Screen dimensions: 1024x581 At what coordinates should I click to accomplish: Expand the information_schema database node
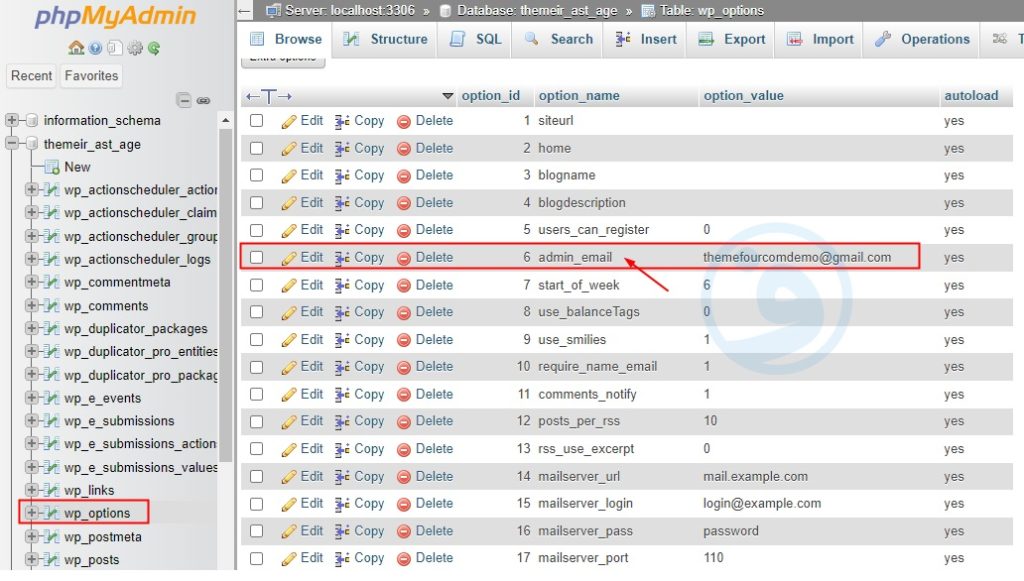click(x=12, y=120)
